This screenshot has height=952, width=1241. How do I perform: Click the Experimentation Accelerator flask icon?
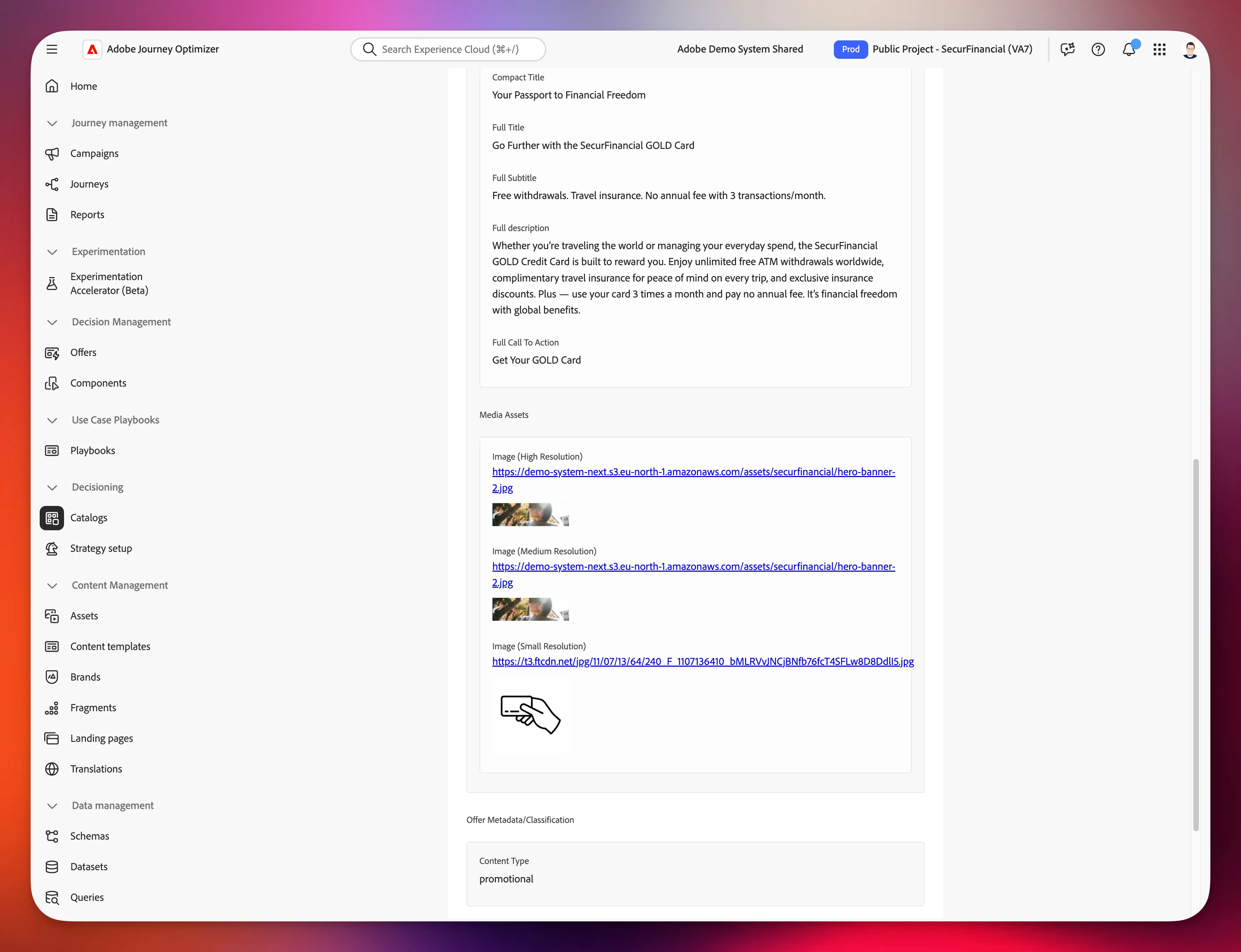click(x=52, y=283)
